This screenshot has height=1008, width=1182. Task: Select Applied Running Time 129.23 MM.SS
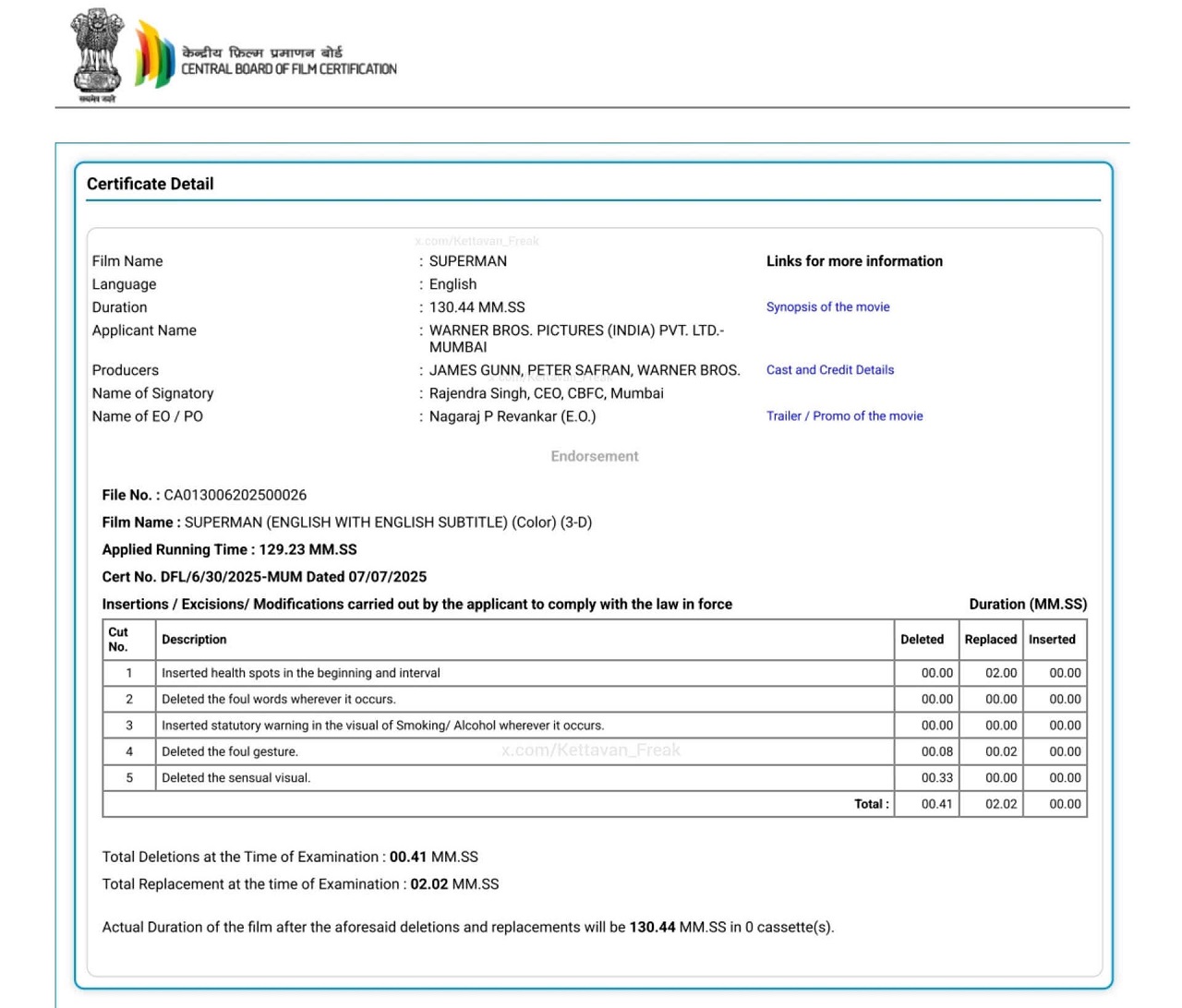229,550
